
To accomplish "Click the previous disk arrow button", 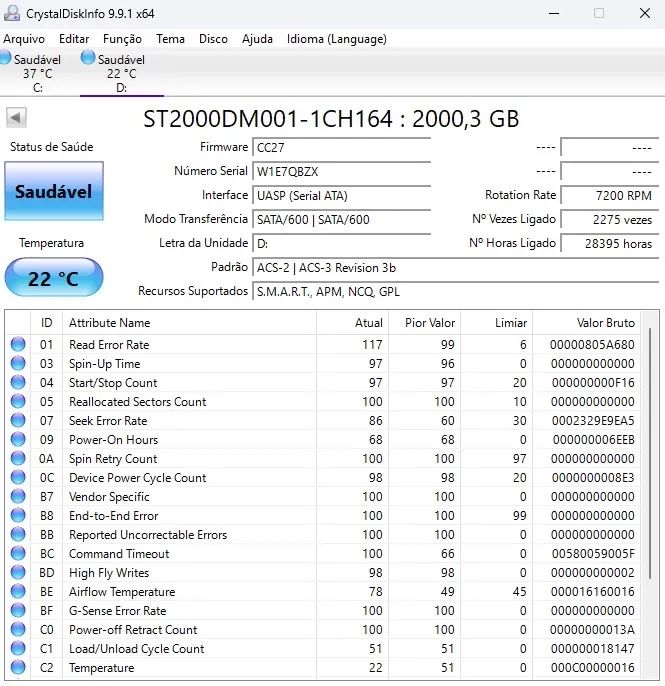I will (x=16, y=117).
